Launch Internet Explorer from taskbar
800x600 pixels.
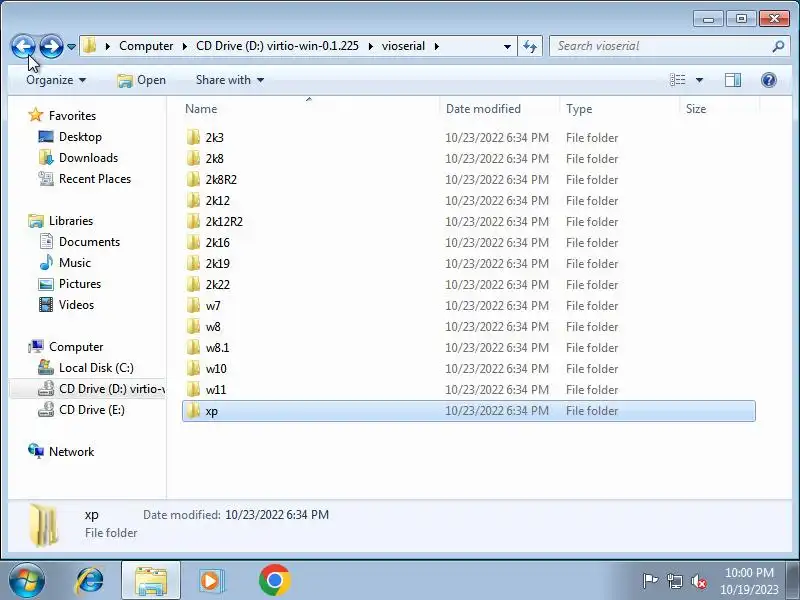[x=90, y=581]
